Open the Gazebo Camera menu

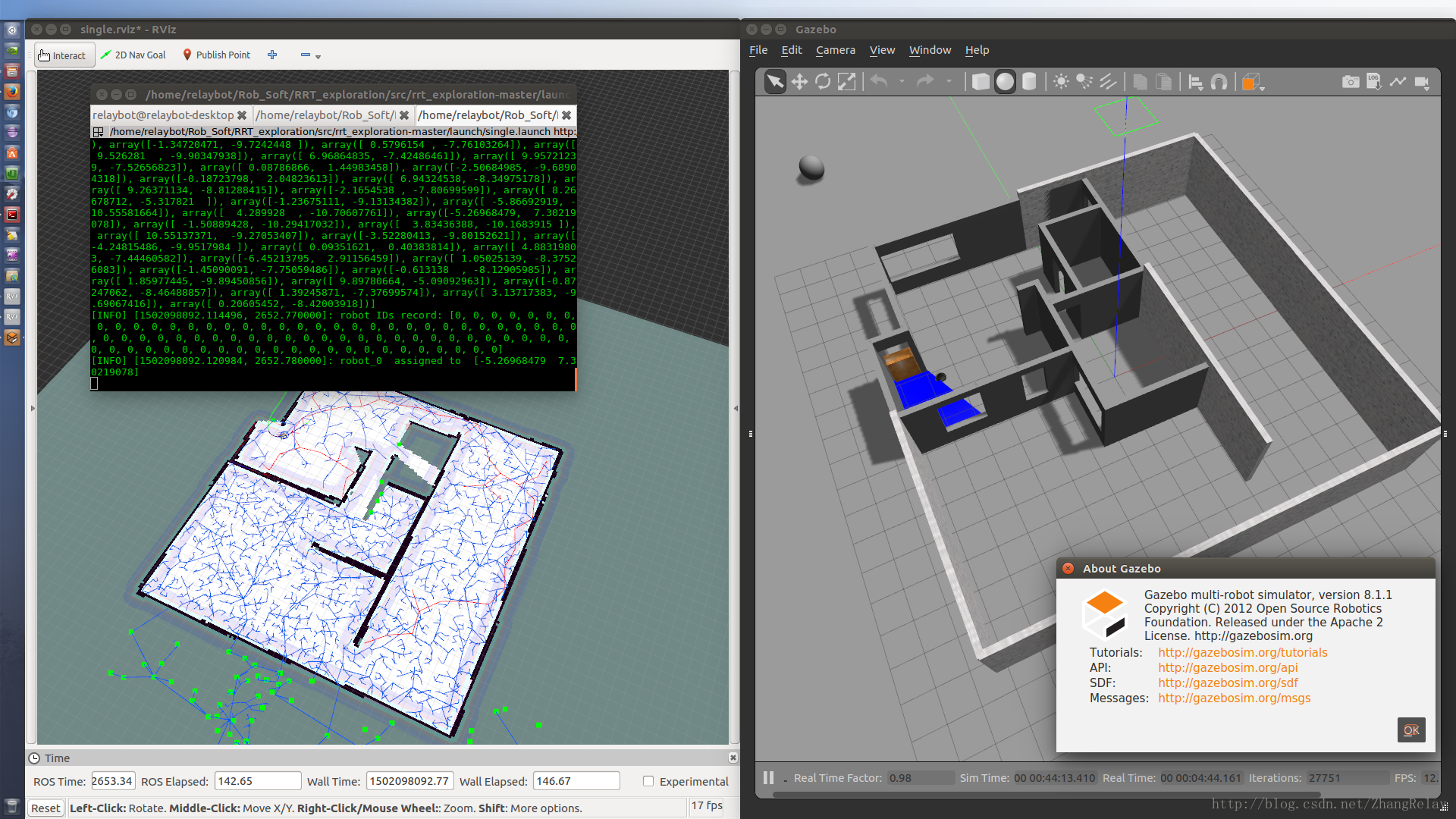pyautogui.click(x=836, y=50)
